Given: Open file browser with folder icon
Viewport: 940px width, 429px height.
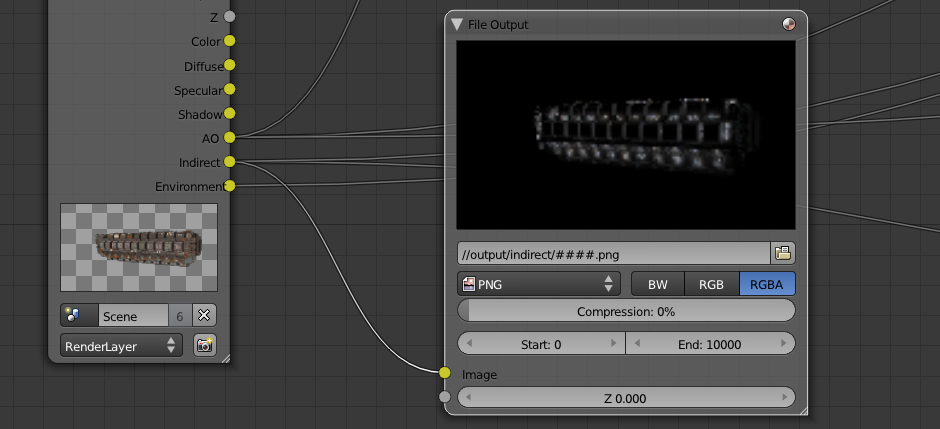Looking at the screenshot, I should tap(783, 252).
